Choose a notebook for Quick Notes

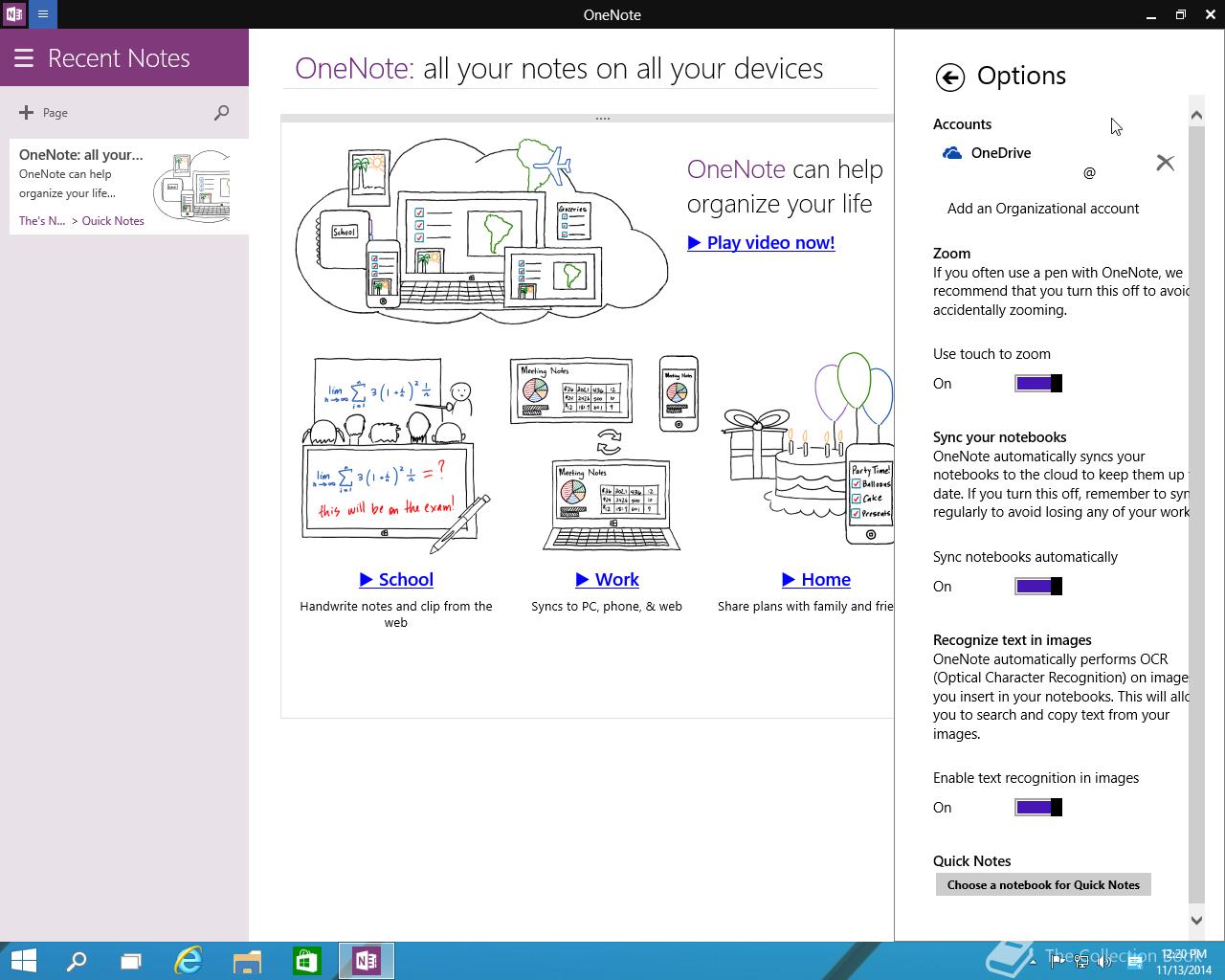pyautogui.click(x=1043, y=885)
